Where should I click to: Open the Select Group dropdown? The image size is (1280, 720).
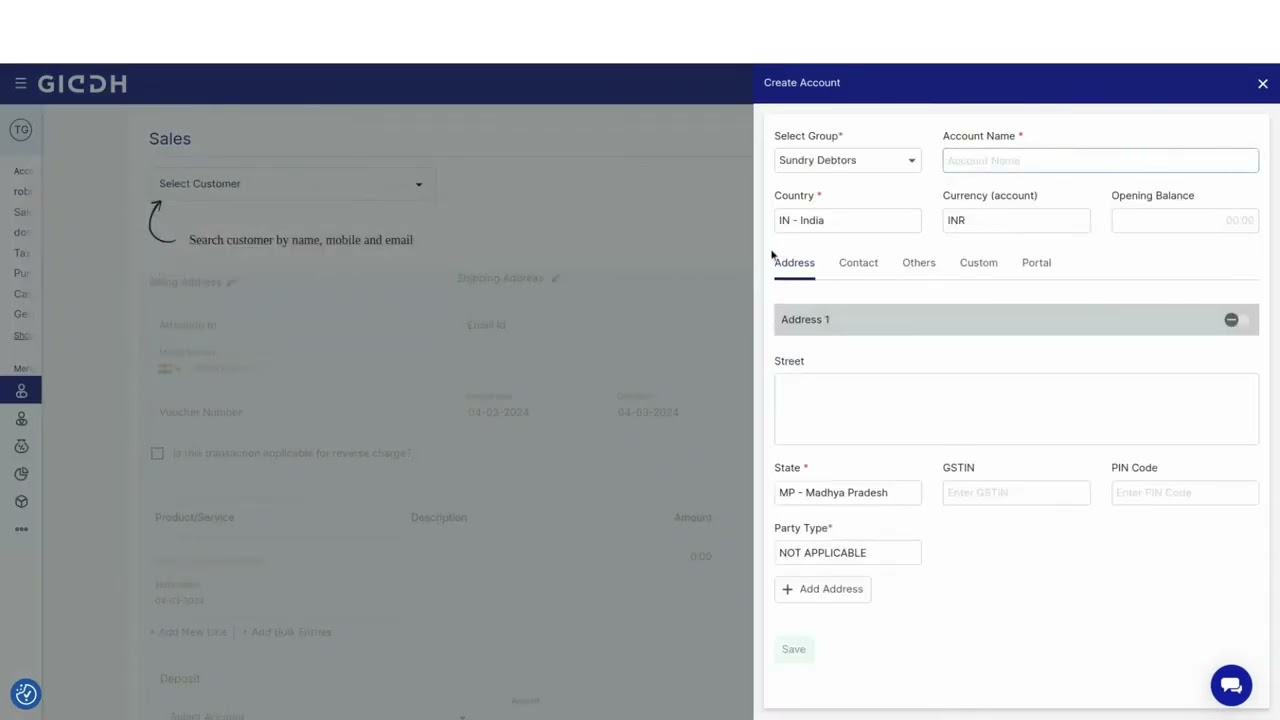tap(847, 160)
